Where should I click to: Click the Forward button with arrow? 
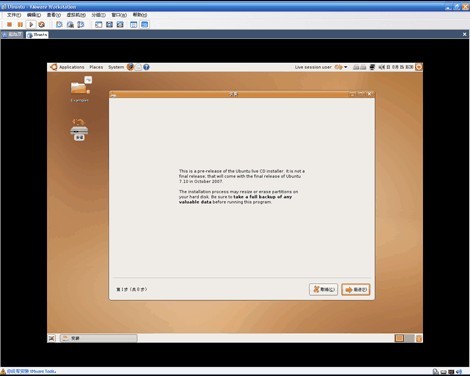[x=356, y=289]
